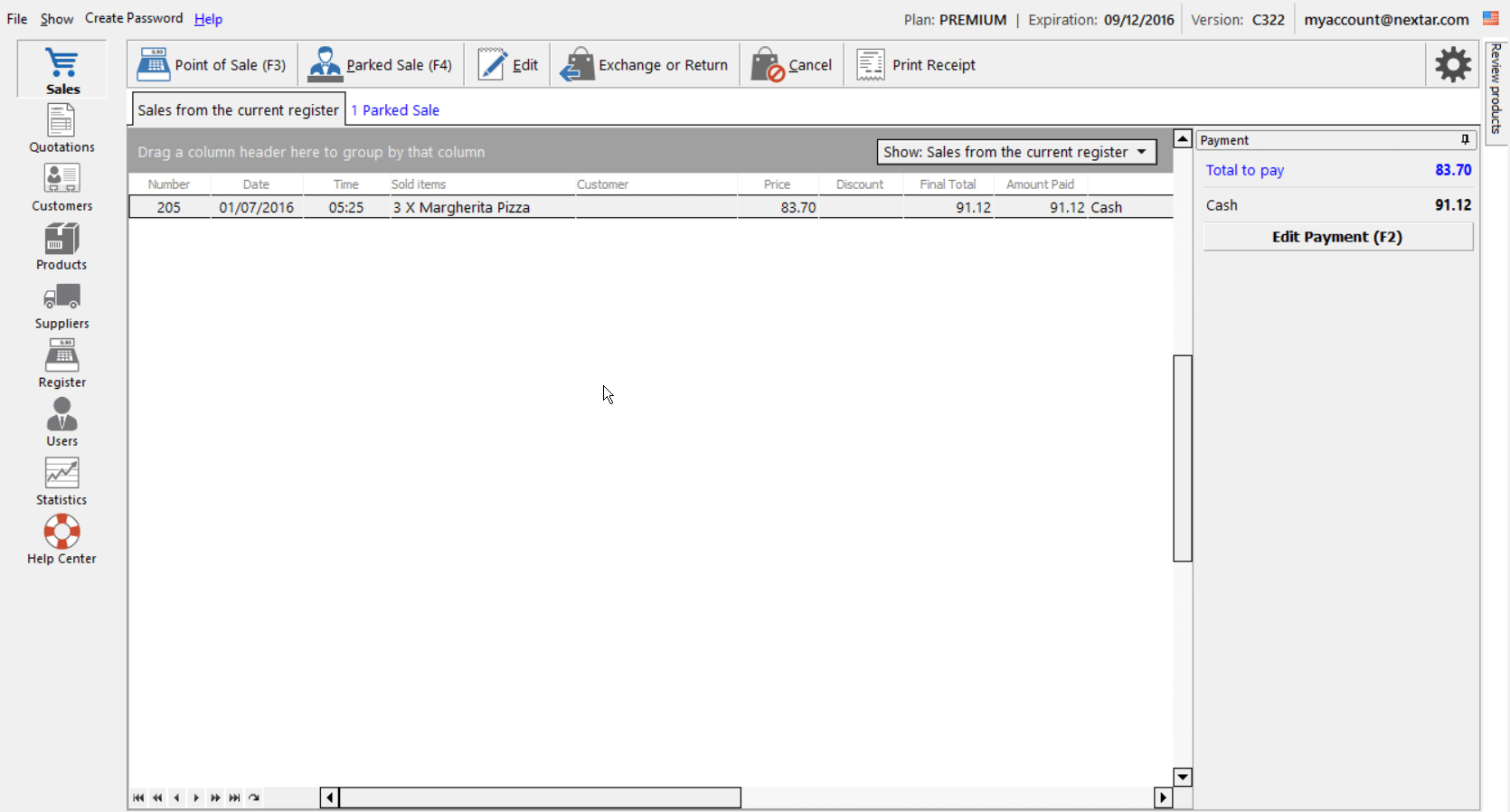Click the Create Password menu
Image resolution: width=1510 pixels, height=812 pixels.
pyautogui.click(x=134, y=18)
